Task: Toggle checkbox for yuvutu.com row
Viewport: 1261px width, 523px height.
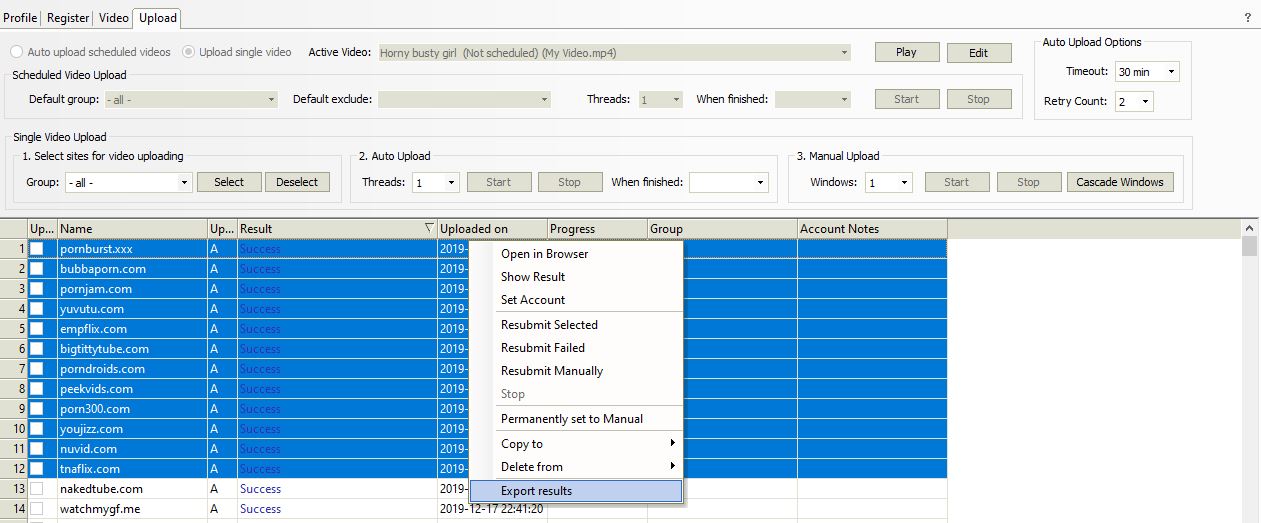Action: pyautogui.click(x=37, y=309)
